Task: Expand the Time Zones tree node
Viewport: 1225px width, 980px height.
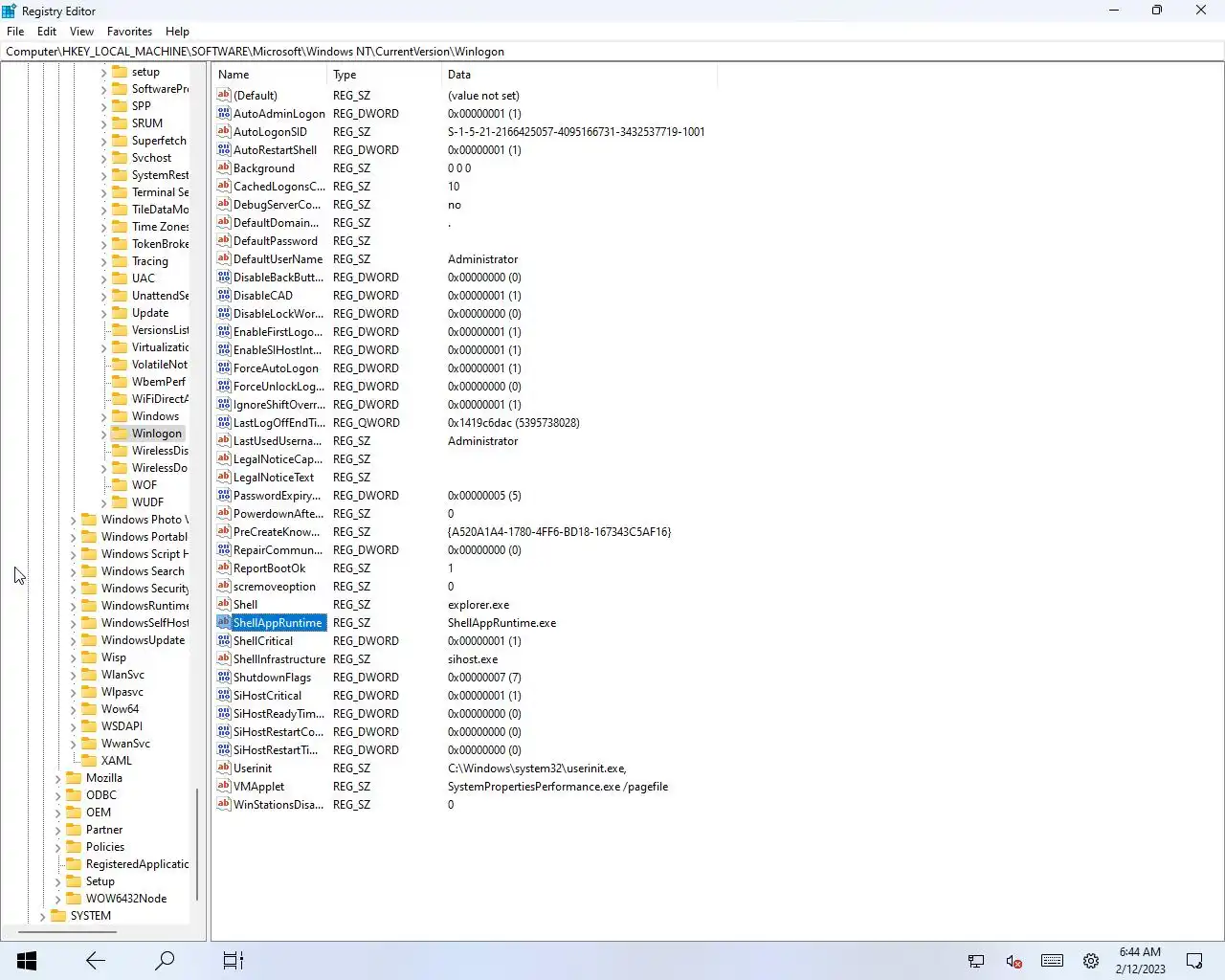Action: tap(103, 227)
